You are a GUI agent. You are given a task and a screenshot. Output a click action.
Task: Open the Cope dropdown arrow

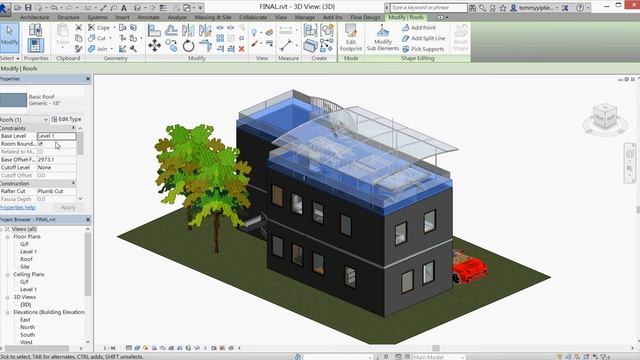pos(114,28)
